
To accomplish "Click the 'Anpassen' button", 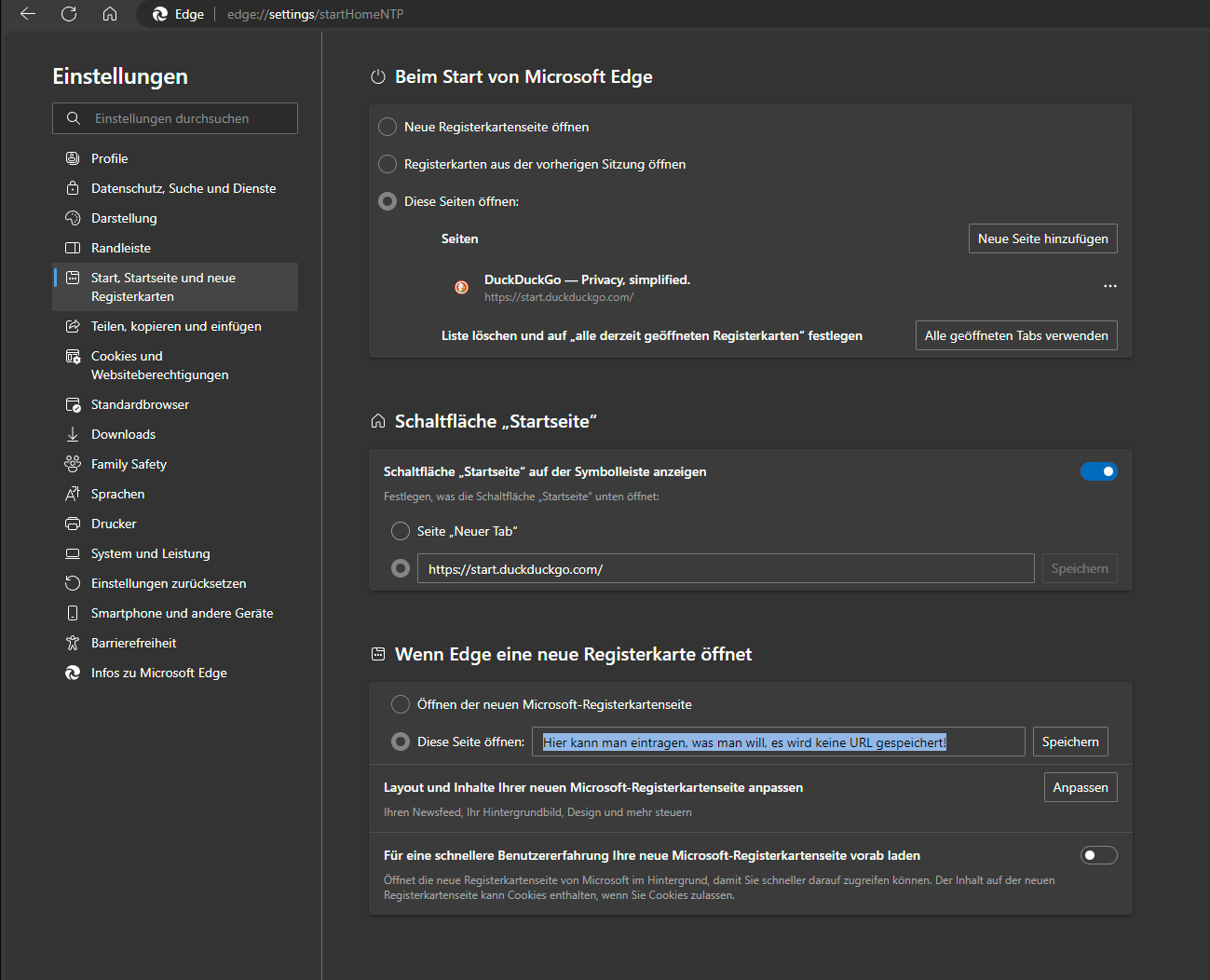I will (x=1080, y=787).
